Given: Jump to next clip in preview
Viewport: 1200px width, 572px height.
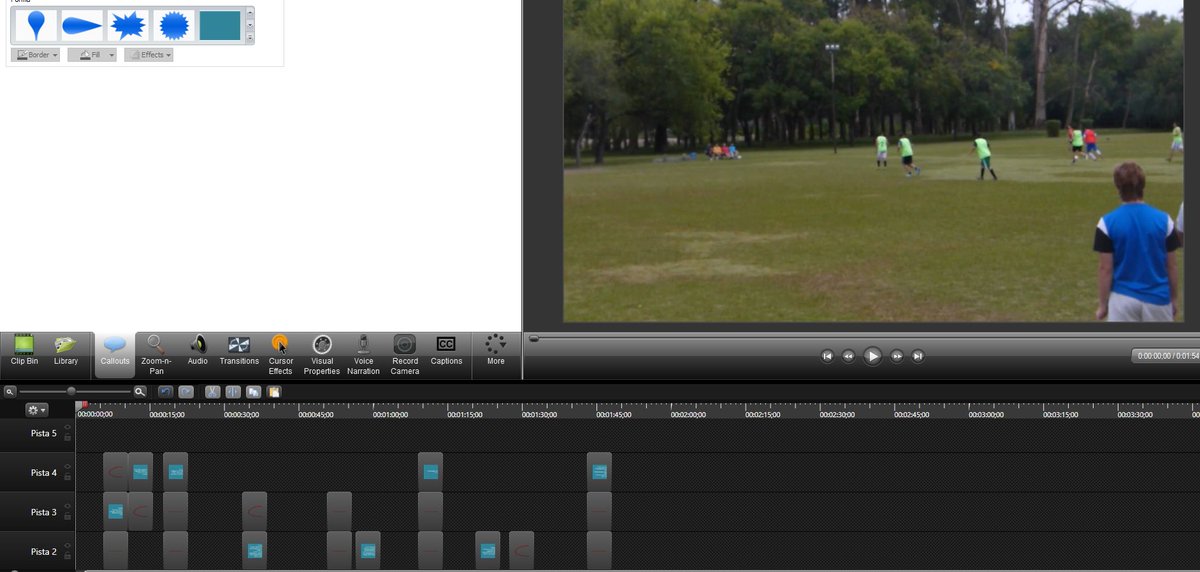Looking at the screenshot, I should coord(918,356).
